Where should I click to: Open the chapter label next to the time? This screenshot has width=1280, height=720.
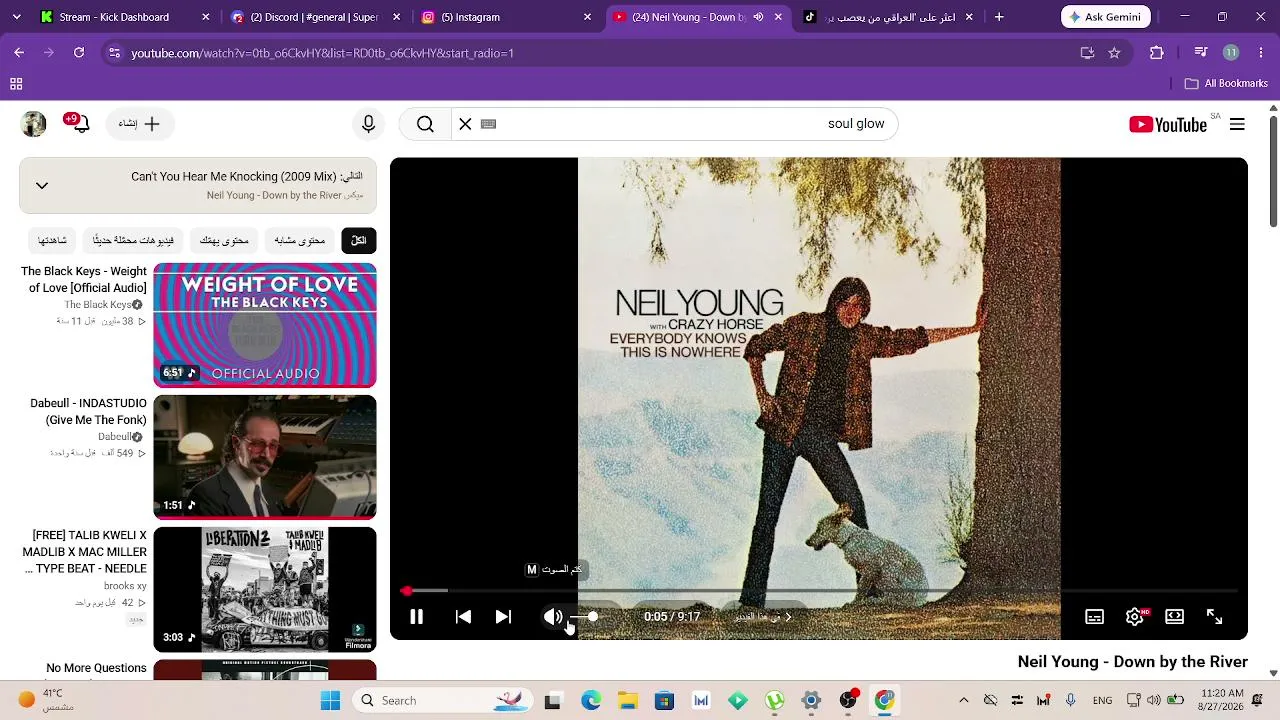pyautogui.click(x=763, y=617)
